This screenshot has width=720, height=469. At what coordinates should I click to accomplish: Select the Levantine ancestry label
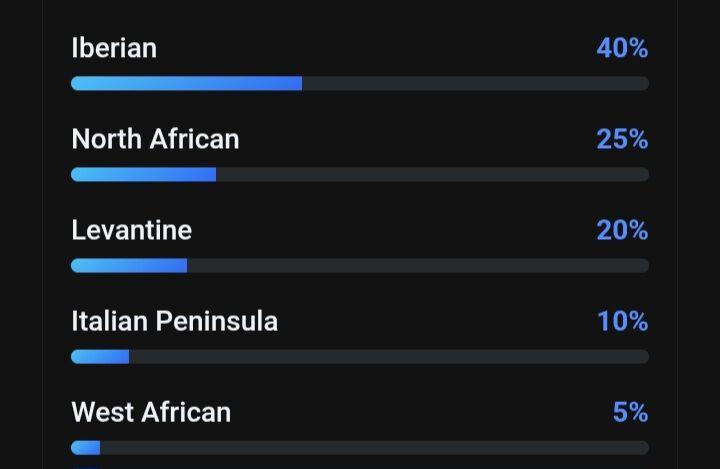click(131, 230)
